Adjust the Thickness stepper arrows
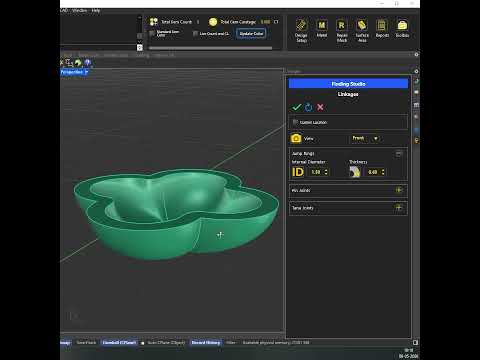Image resolution: width=480 pixels, height=360 pixels. (x=383, y=172)
